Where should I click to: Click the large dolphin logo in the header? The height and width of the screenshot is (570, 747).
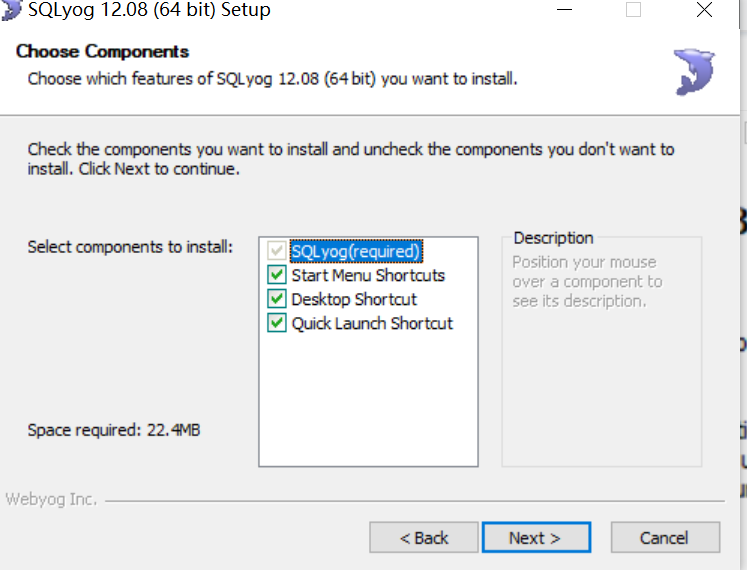pos(694,71)
